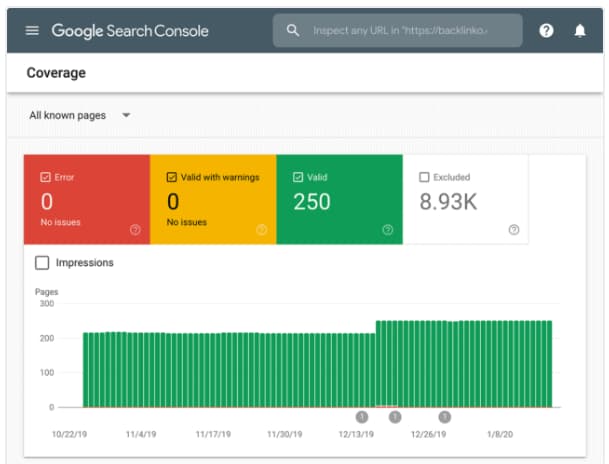
Task: Click help icon on Valid with warnings card
Action: pos(261,229)
